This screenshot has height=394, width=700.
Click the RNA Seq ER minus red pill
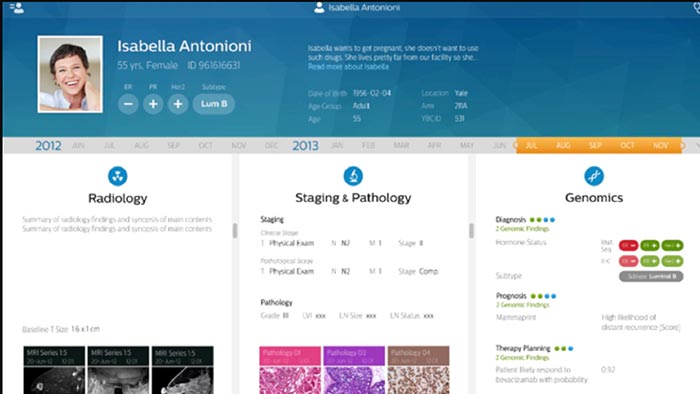(628, 245)
